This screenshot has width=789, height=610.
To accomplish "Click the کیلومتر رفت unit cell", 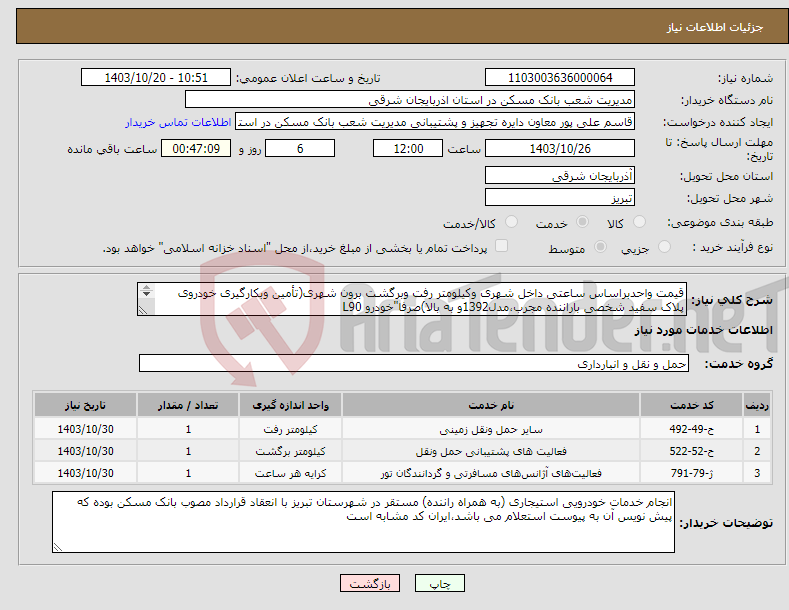I will point(290,429).
